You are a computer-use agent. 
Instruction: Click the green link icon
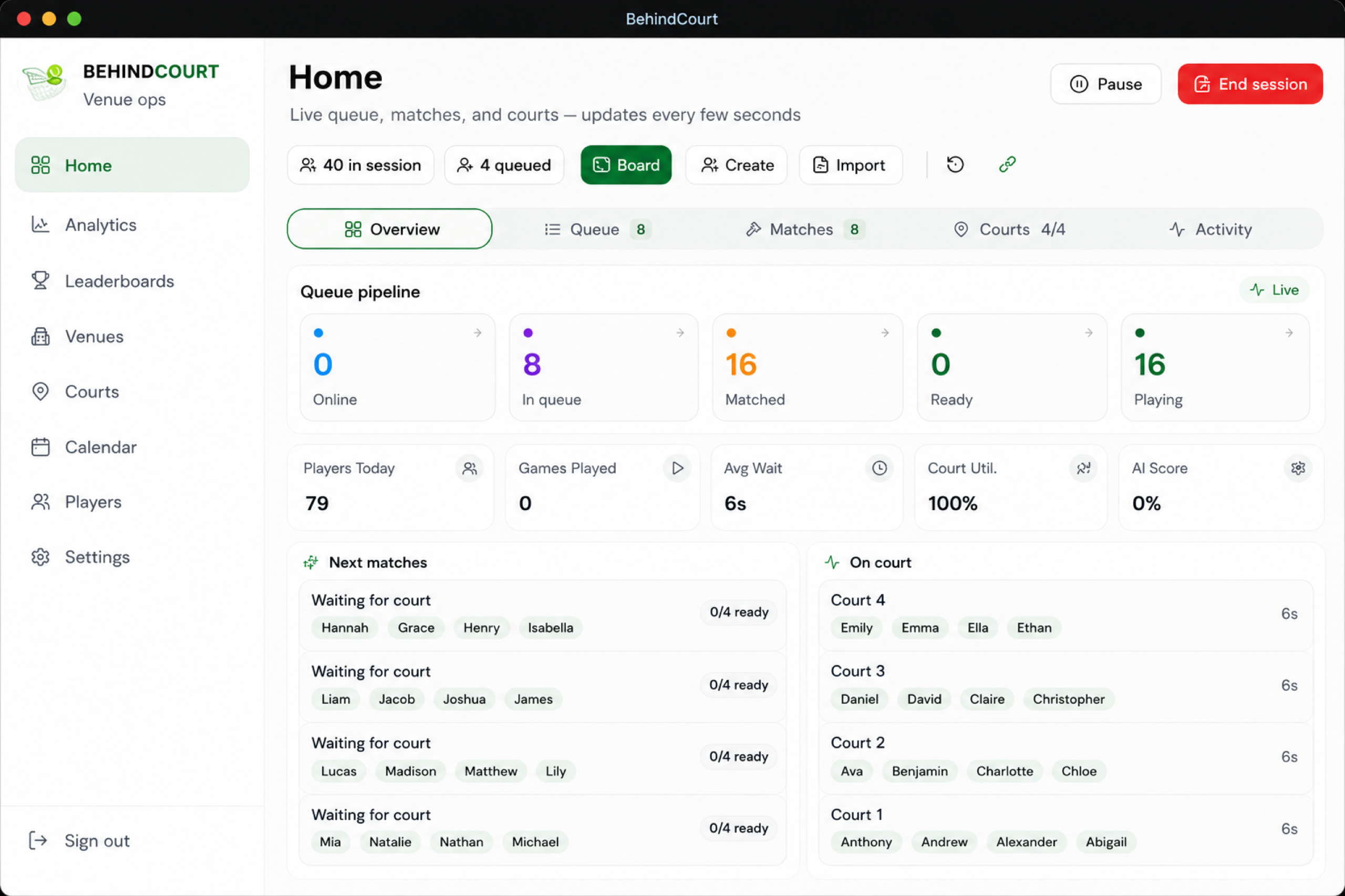click(1007, 164)
